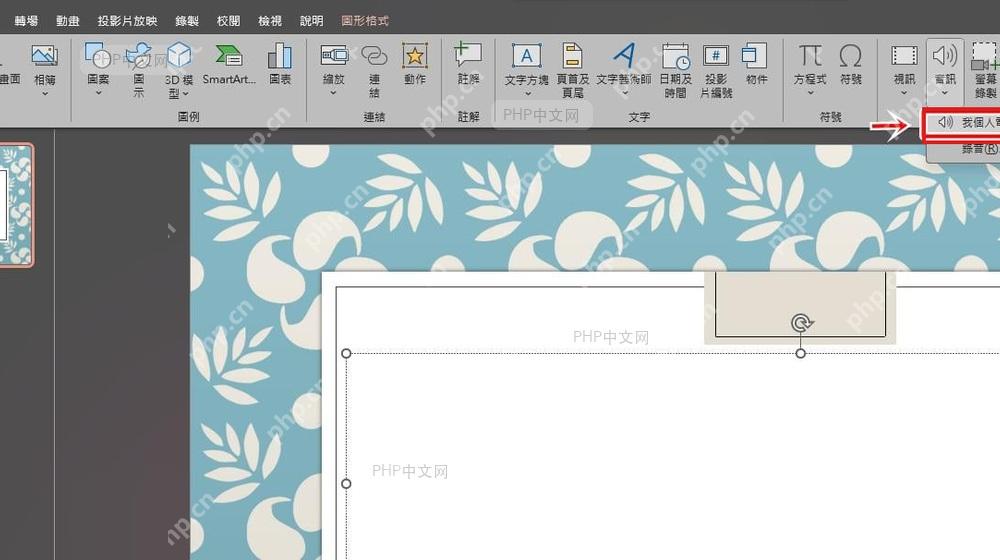This screenshot has height=560, width=1000.
Task: Open the 檢視 view tab
Action: point(270,21)
